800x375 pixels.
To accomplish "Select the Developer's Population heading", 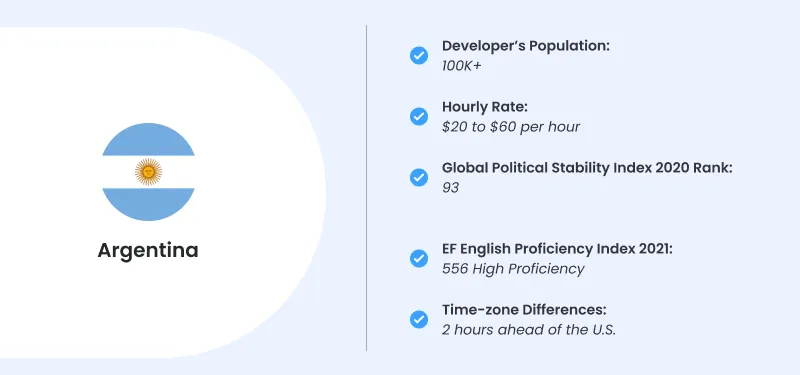I will 526,46.
